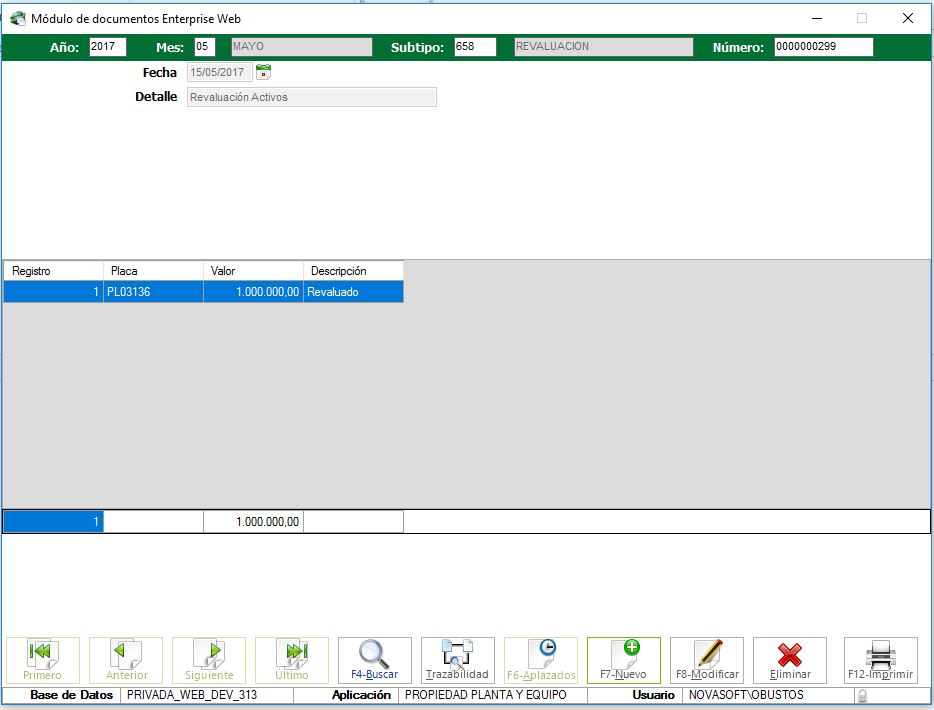The height and width of the screenshot is (710, 934).
Task: Click the Año input field
Action: click(108, 46)
